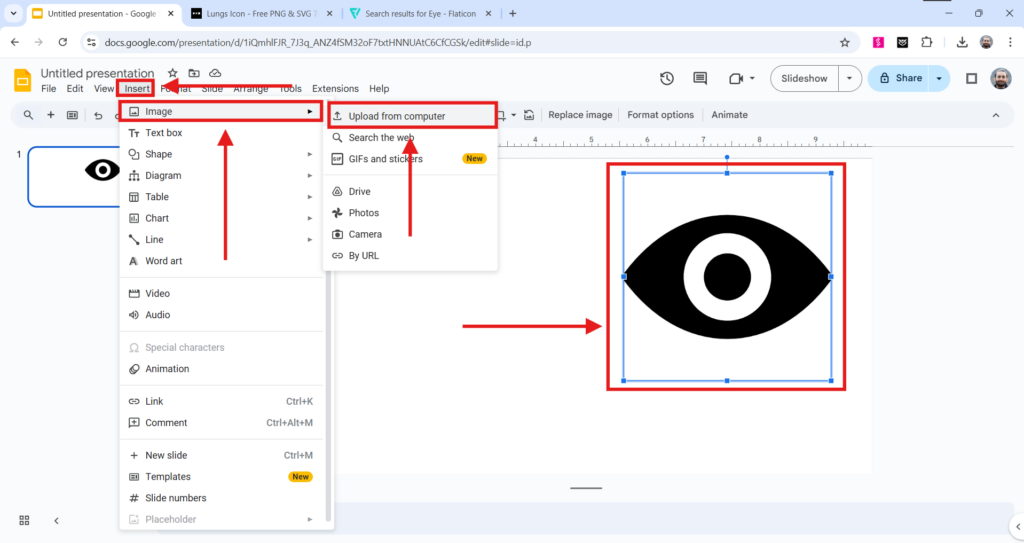This screenshot has height=543, width=1024.
Task: Open version history clock icon
Action: pyautogui.click(x=667, y=79)
